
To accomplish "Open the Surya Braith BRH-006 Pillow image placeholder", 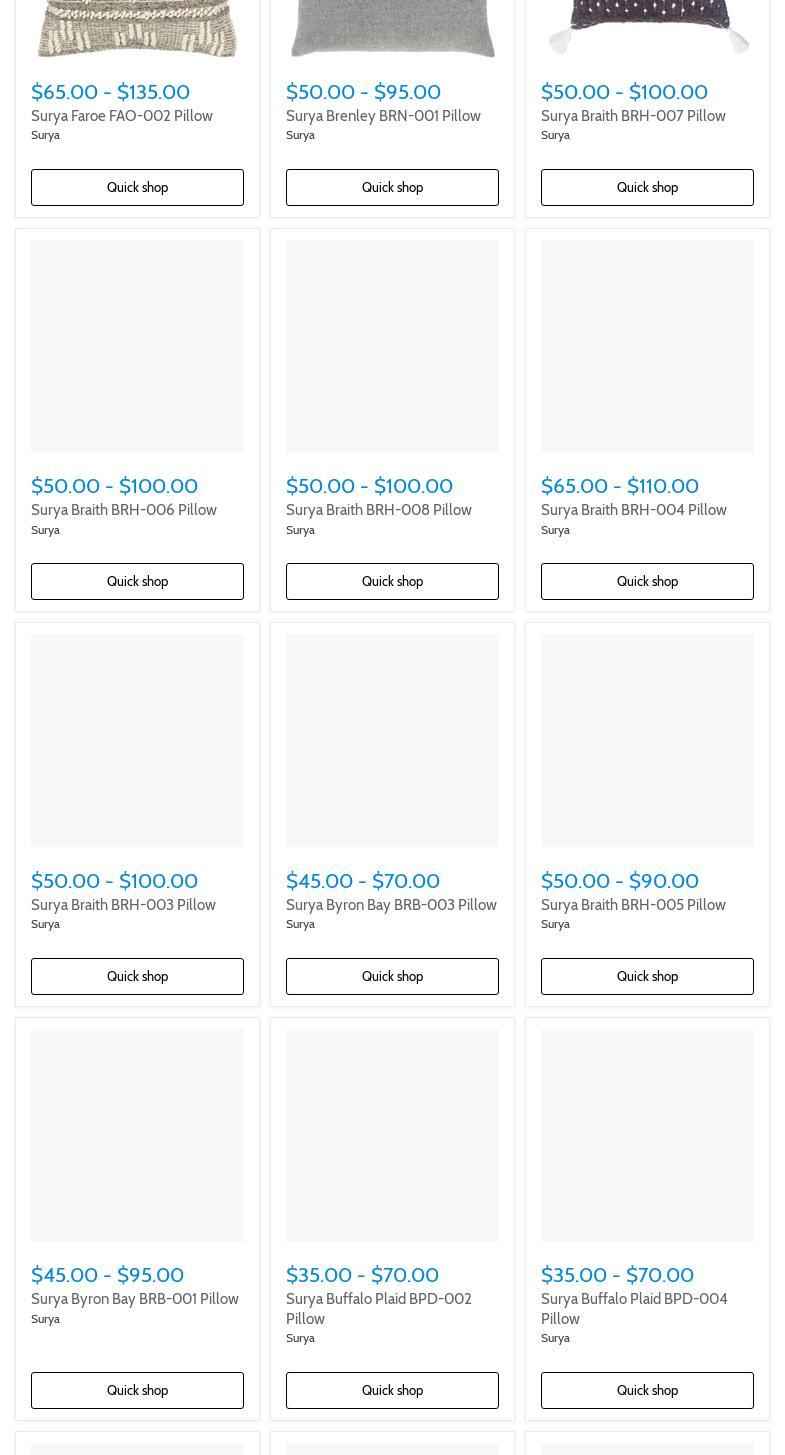I will (x=137, y=346).
